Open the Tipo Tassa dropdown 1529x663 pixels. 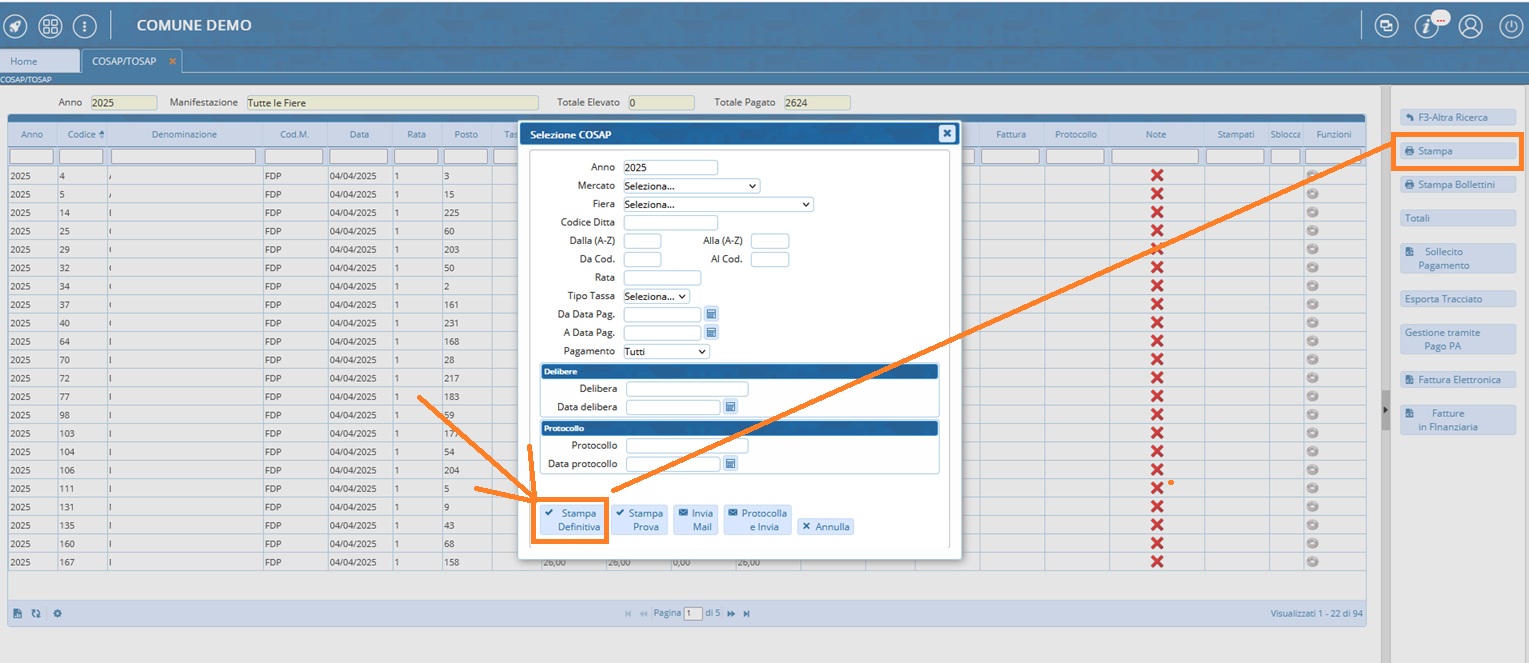(656, 296)
